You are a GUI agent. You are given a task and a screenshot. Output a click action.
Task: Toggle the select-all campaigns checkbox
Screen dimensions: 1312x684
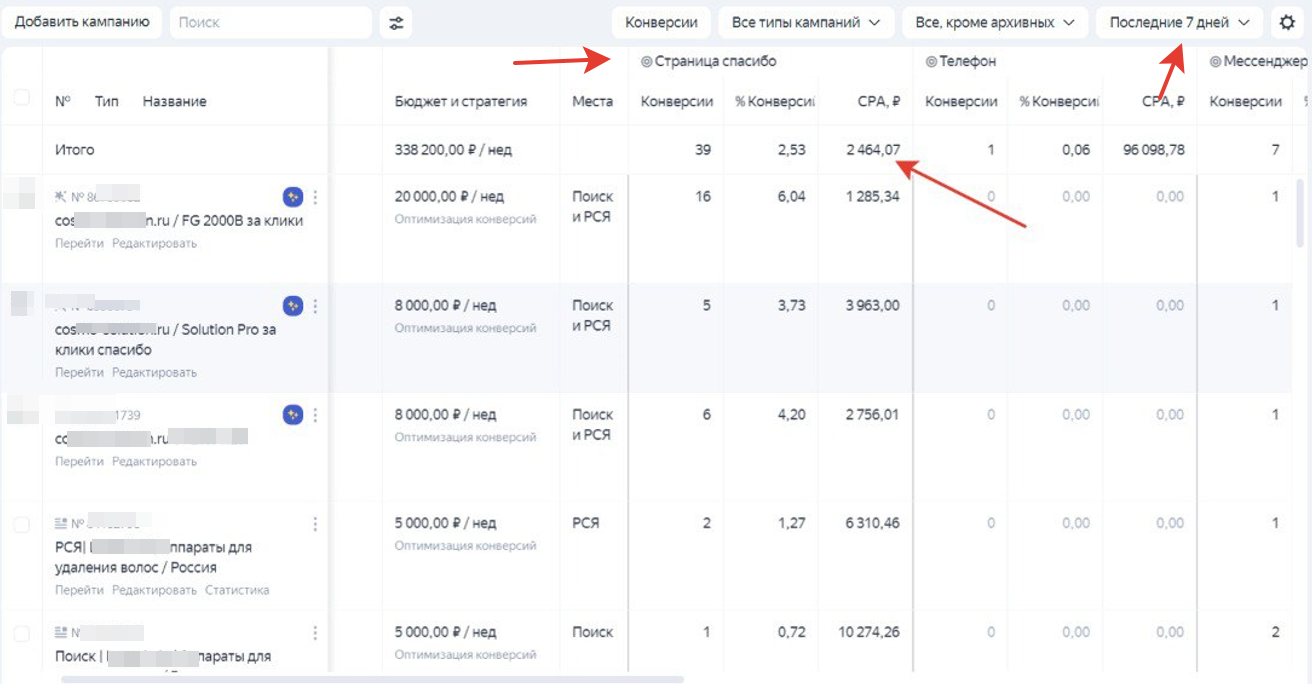coord(21,97)
